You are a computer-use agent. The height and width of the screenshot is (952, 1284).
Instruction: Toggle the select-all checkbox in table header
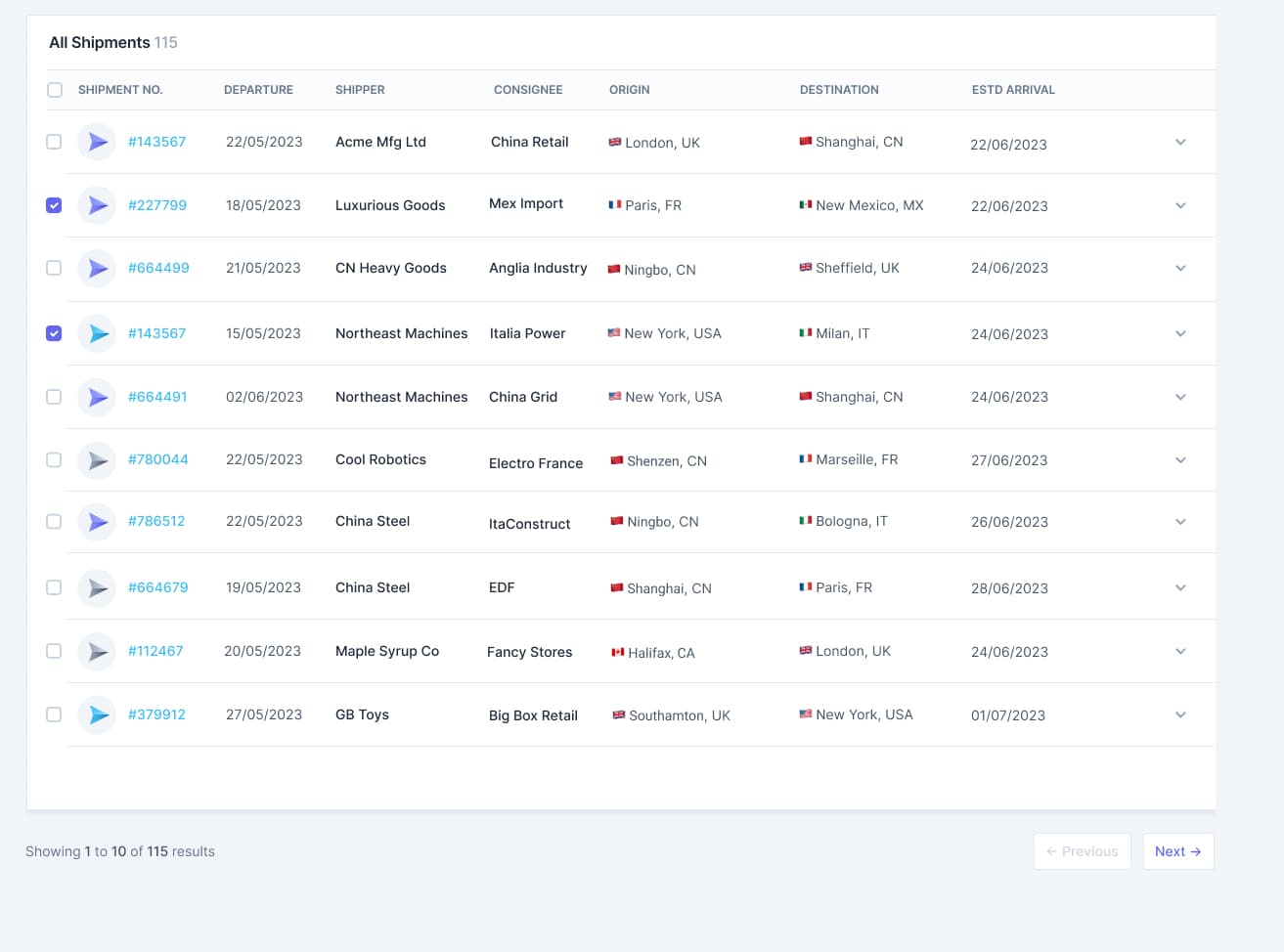pyautogui.click(x=54, y=90)
